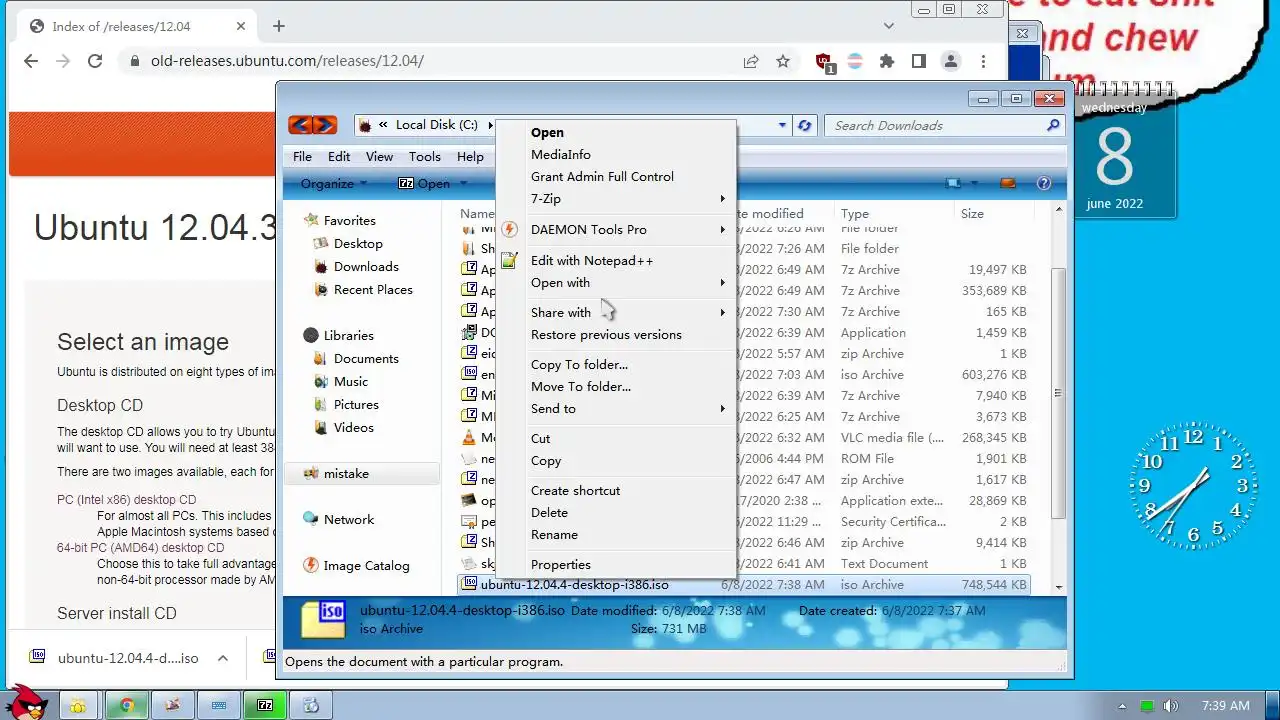Click Explorer's back arrow button
The height and width of the screenshot is (720, 1280).
pyautogui.click(x=300, y=125)
